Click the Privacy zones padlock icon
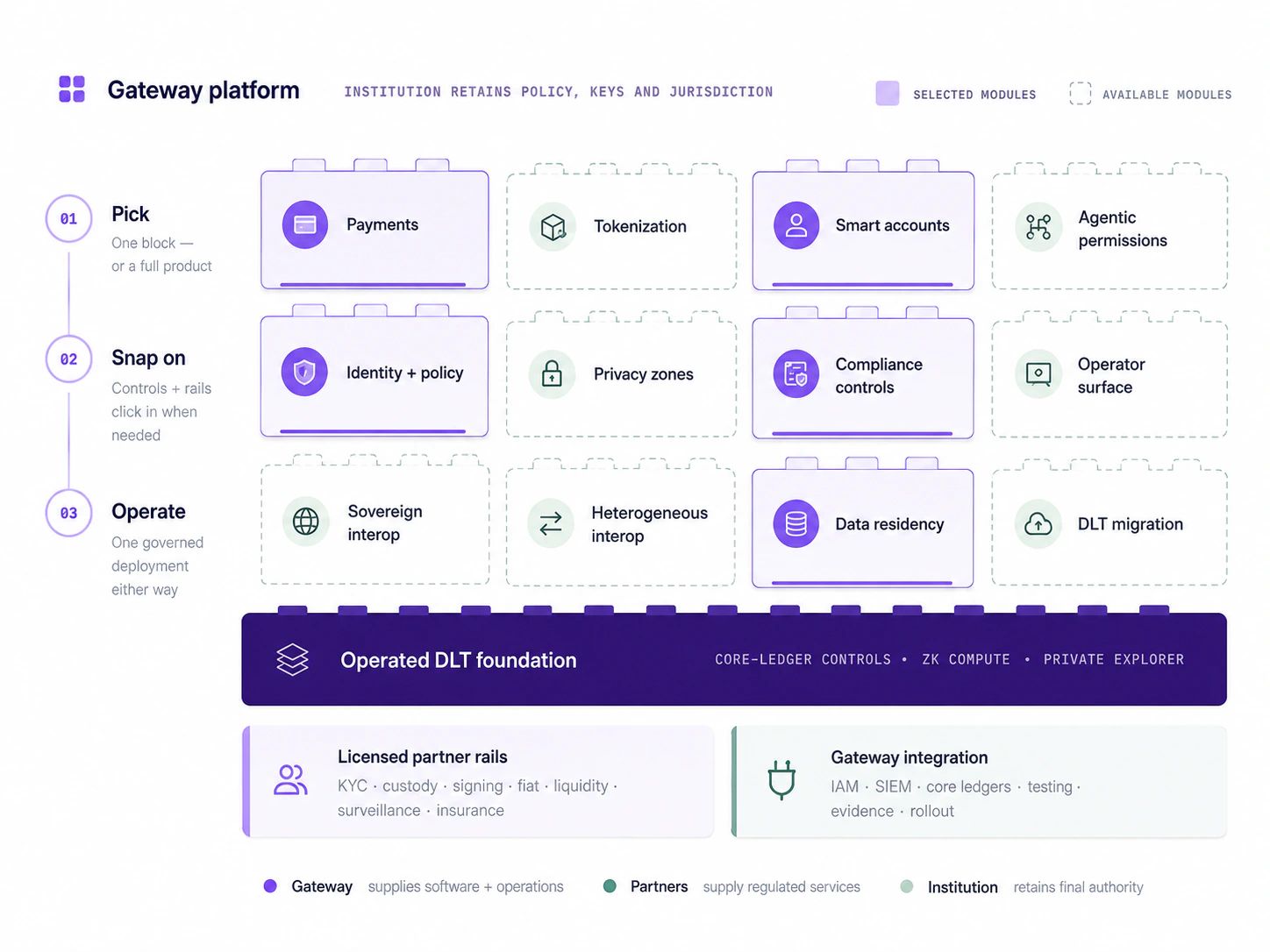 tap(553, 374)
